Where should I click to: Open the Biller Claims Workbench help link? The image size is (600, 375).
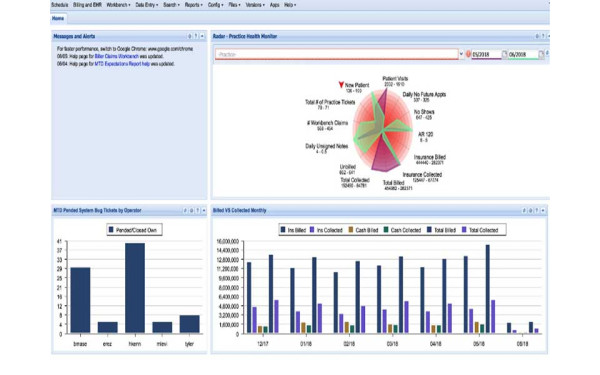click(116, 56)
